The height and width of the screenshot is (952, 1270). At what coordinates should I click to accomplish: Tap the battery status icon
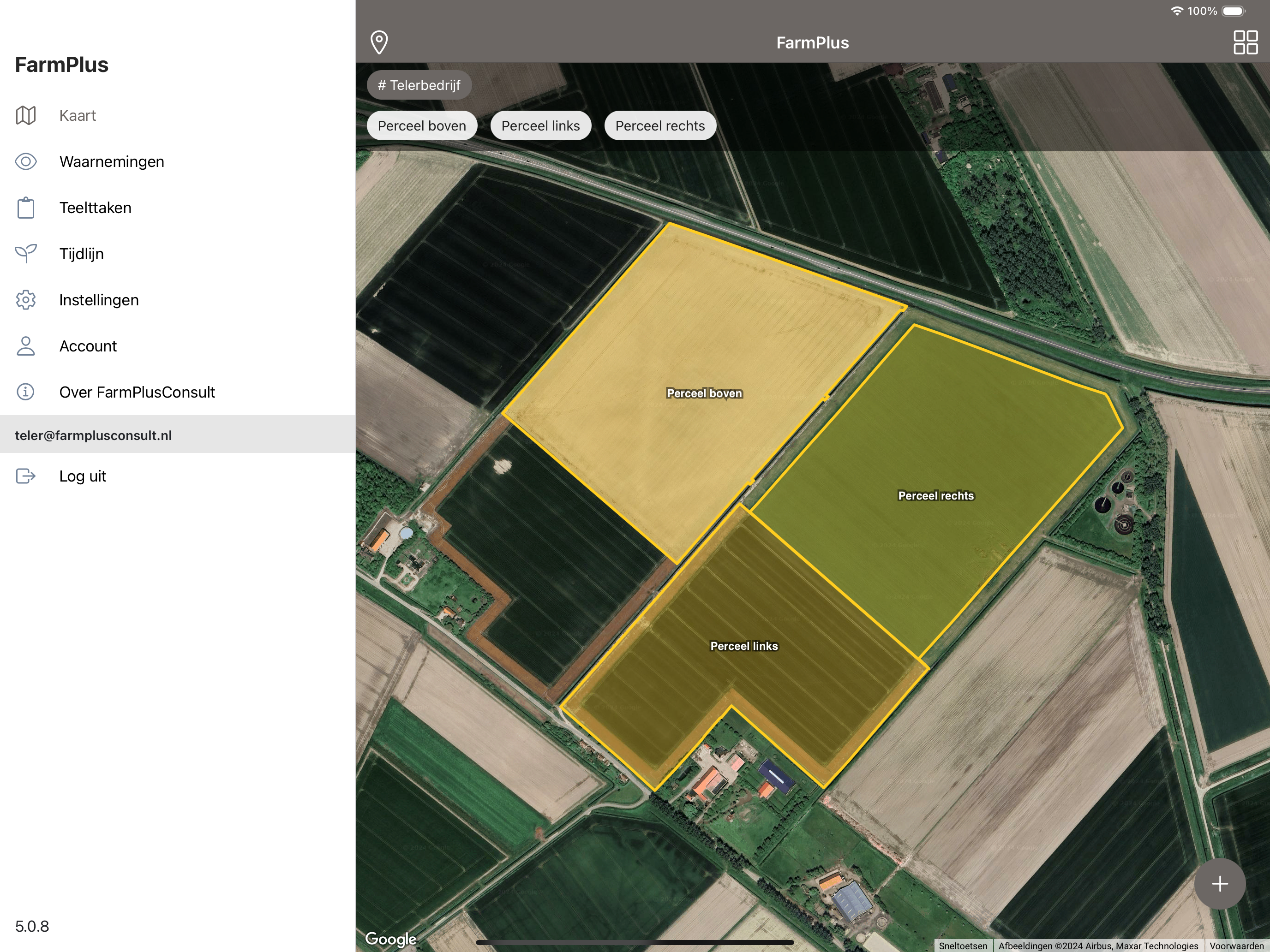pos(1233,11)
